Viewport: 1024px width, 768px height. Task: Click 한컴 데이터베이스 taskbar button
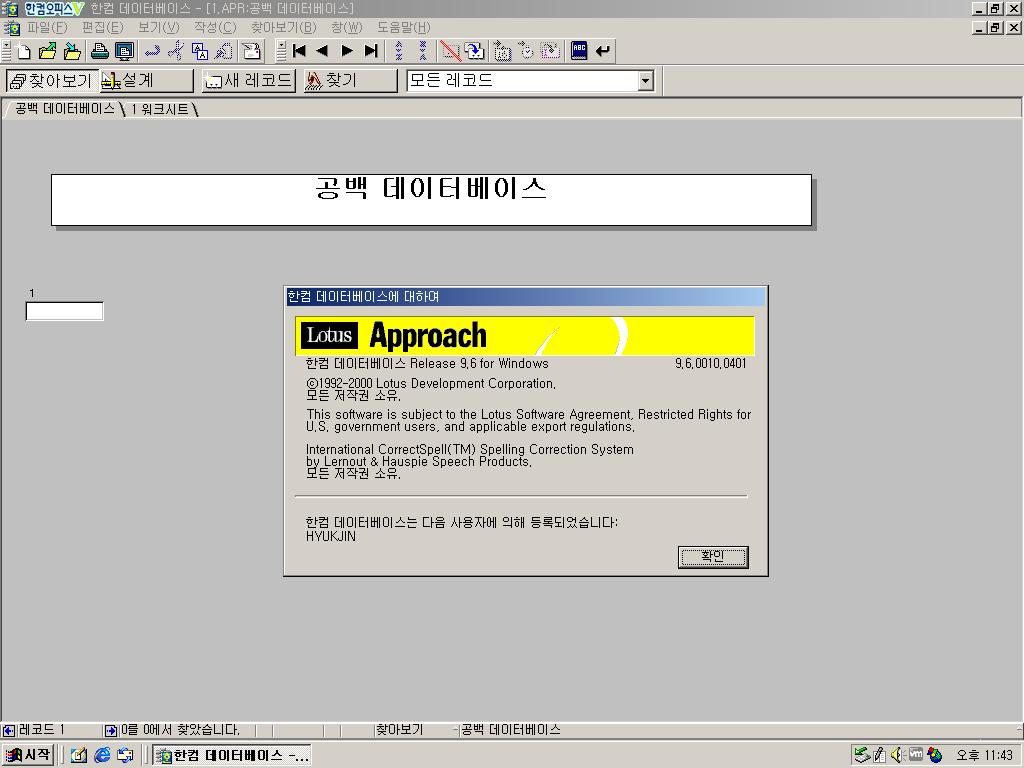[232, 755]
